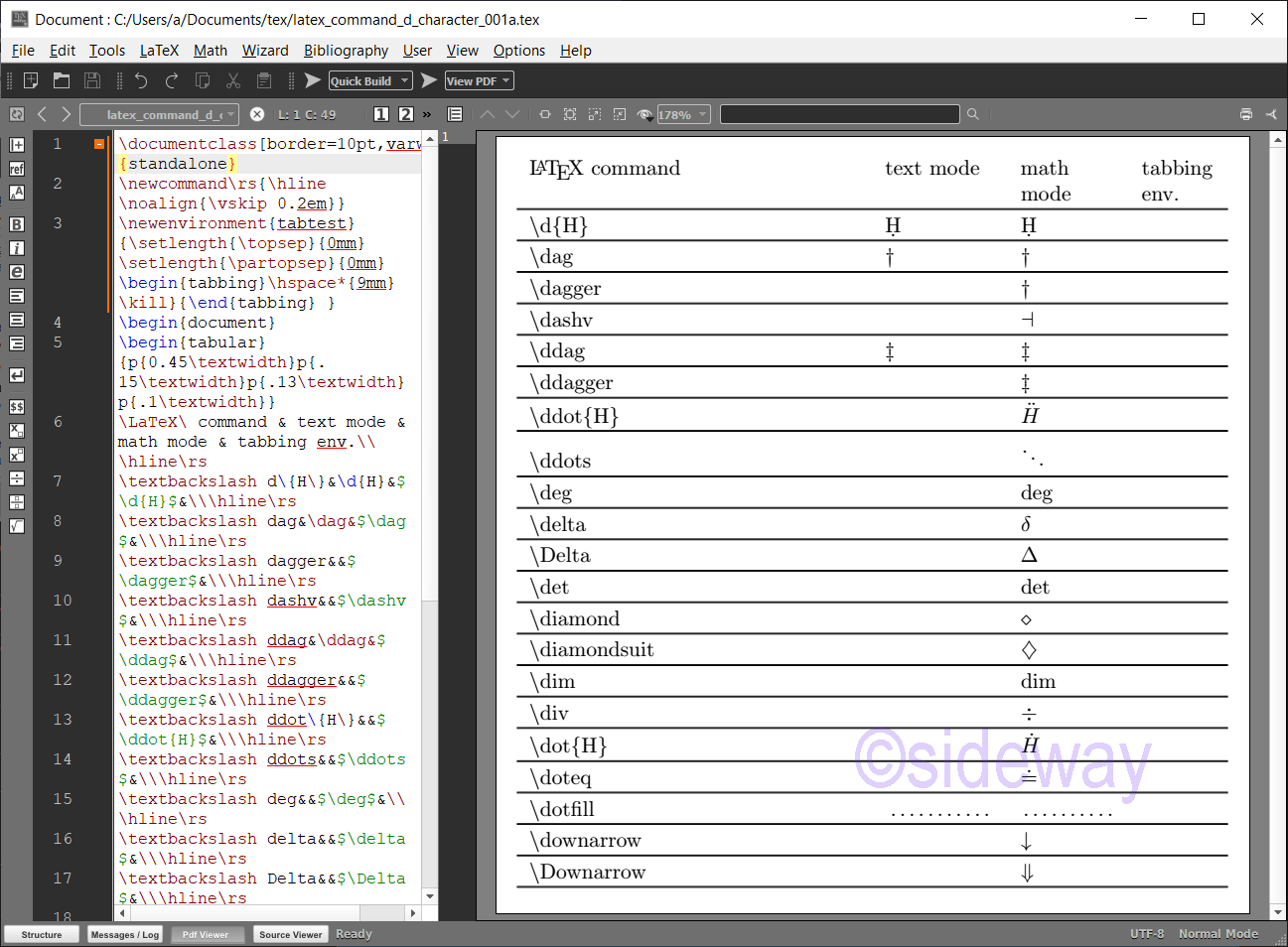Toggle single-page view with the 1 icon
This screenshot has height=947, width=1288.
pyautogui.click(x=380, y=114)
